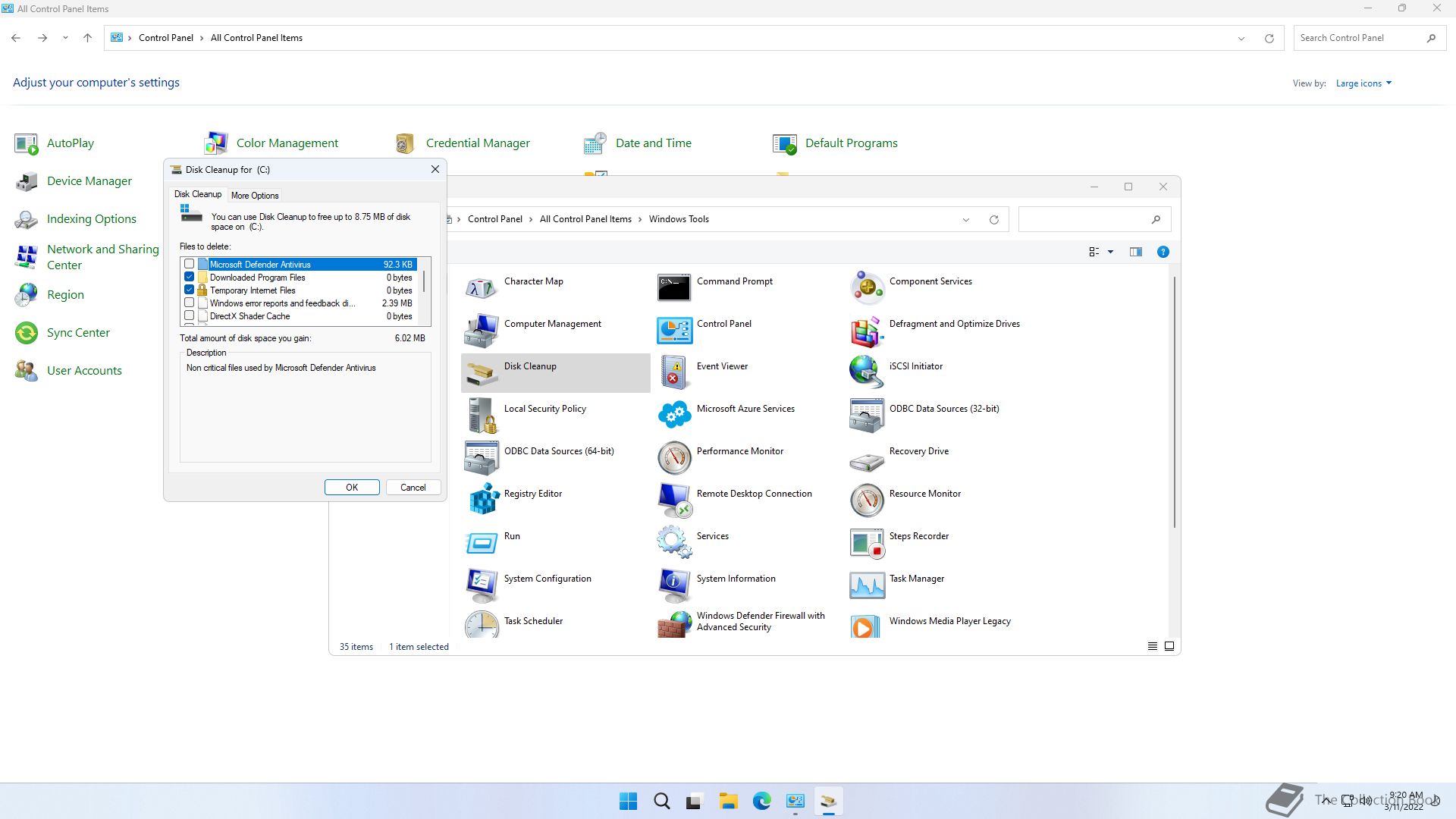Open Microsoft Azure Services icon
The height and width of the screenshot is (819, 1456).
coord(673,416)
